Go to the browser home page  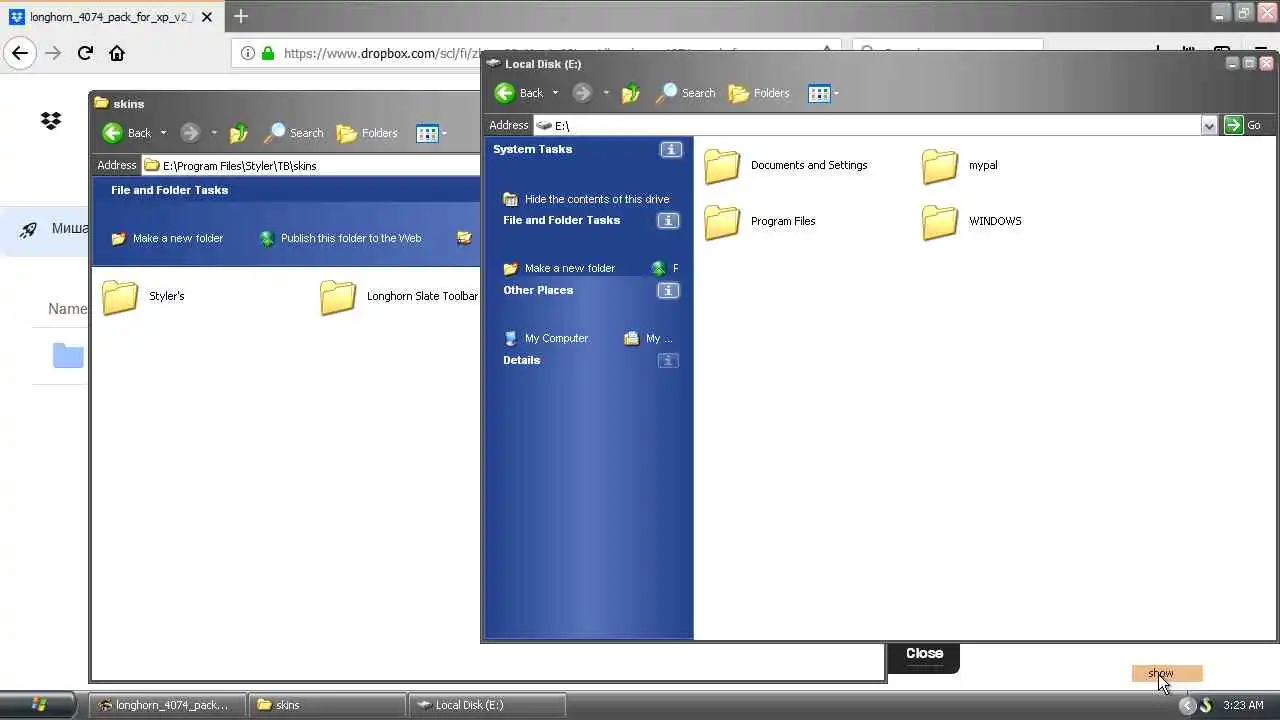click(x=117, y=53)
